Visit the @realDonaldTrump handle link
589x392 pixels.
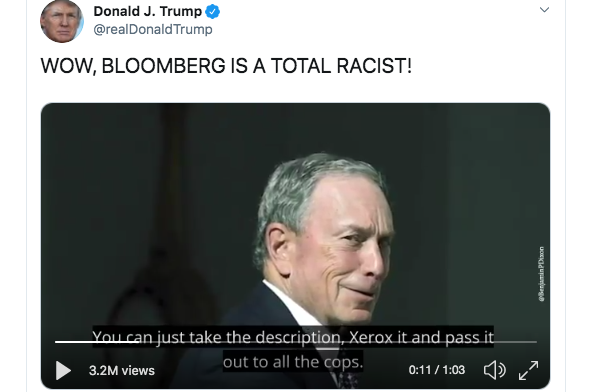point(153,29)
